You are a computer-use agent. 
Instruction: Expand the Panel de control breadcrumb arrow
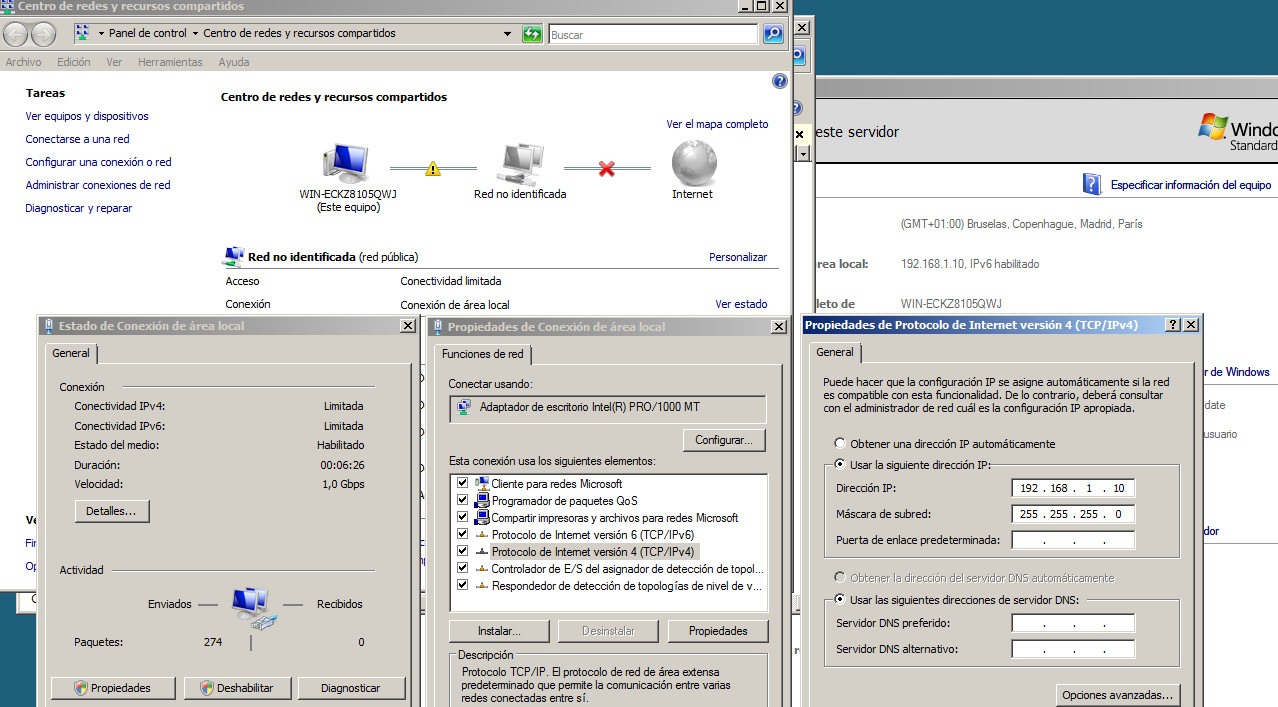pos(195,33)
